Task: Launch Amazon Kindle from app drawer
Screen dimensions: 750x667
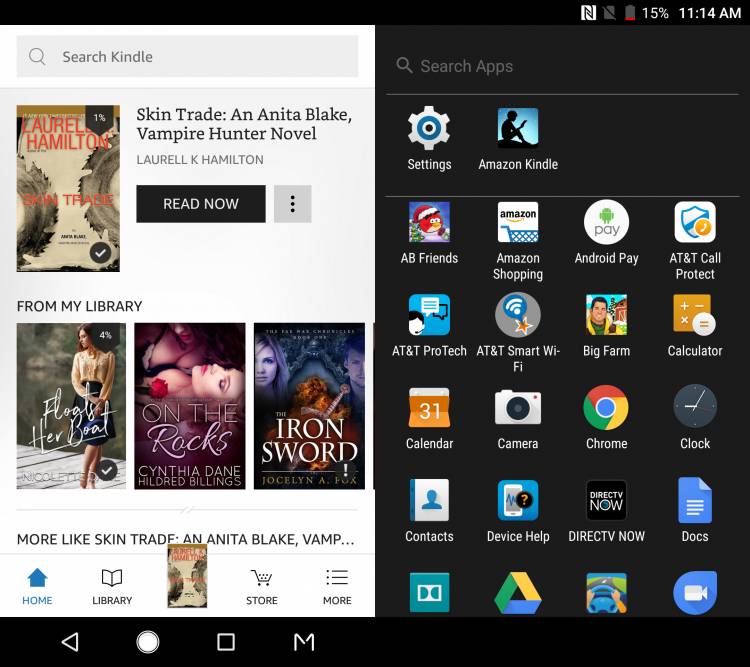Action: (518, 138)
